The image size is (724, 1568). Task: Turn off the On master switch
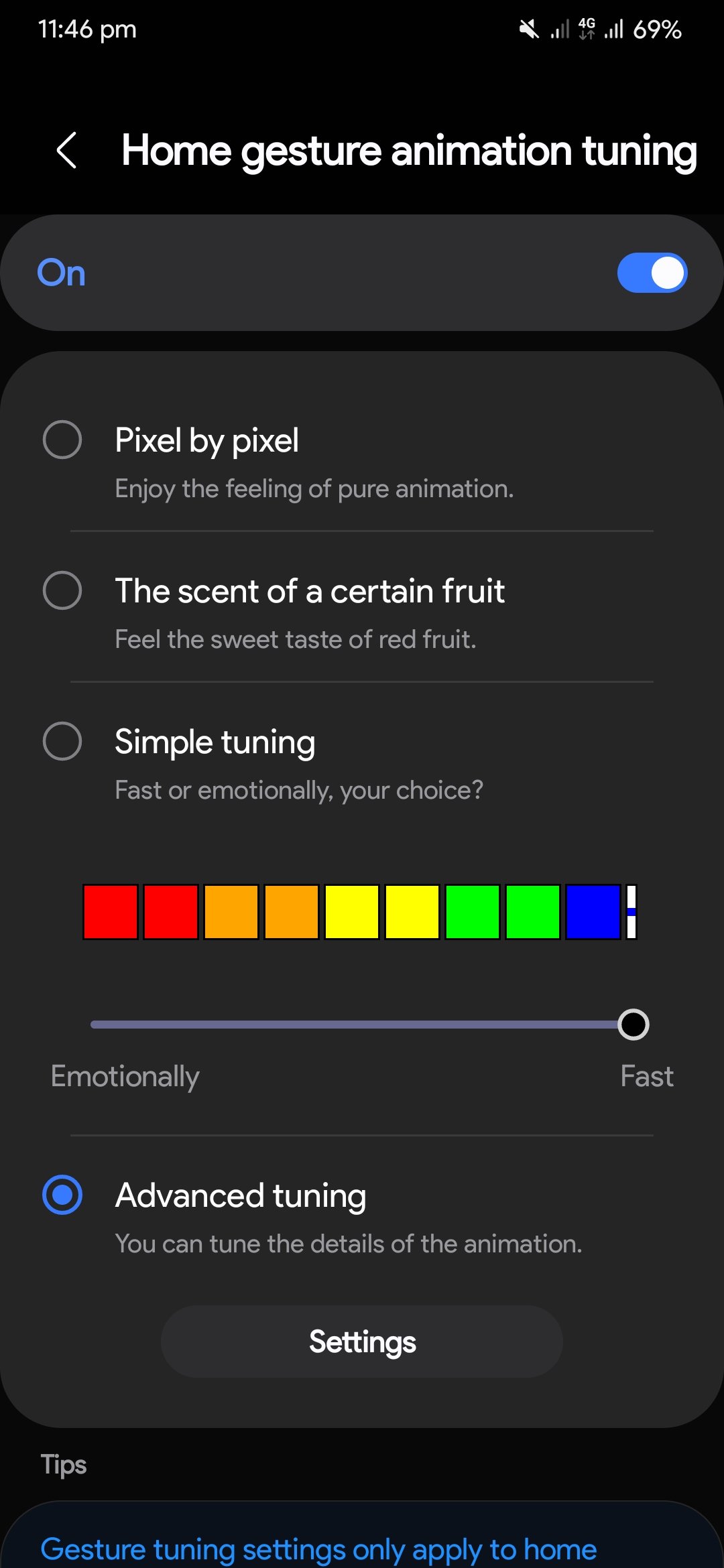[x=652, y=273]
